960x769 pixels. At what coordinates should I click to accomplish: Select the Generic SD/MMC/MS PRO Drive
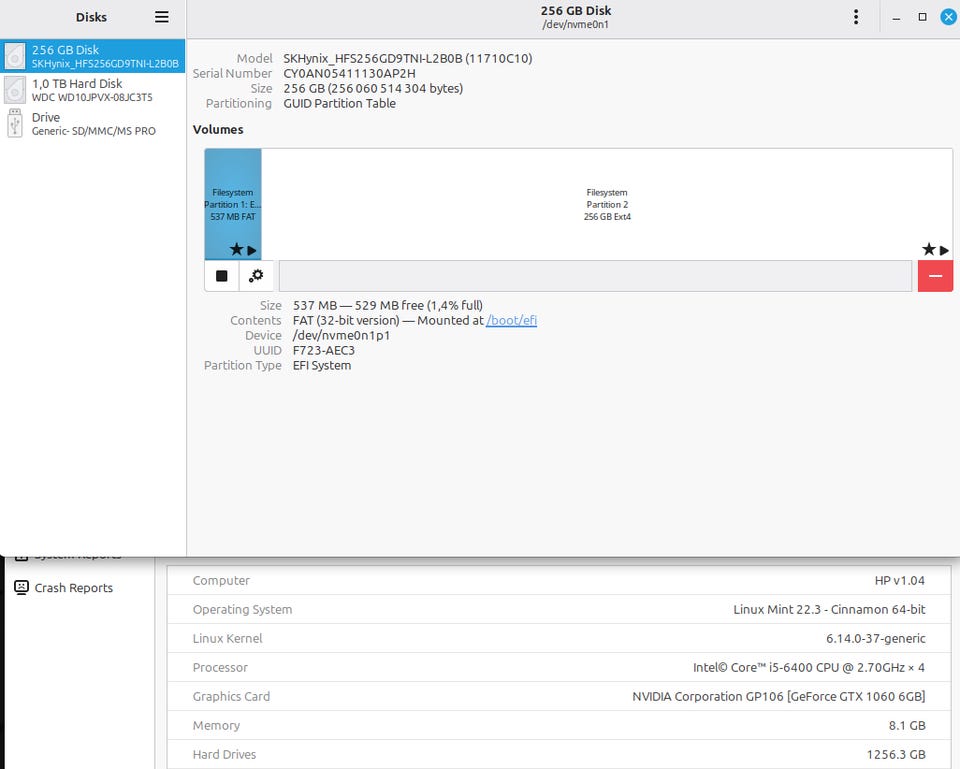click(92, 124)
